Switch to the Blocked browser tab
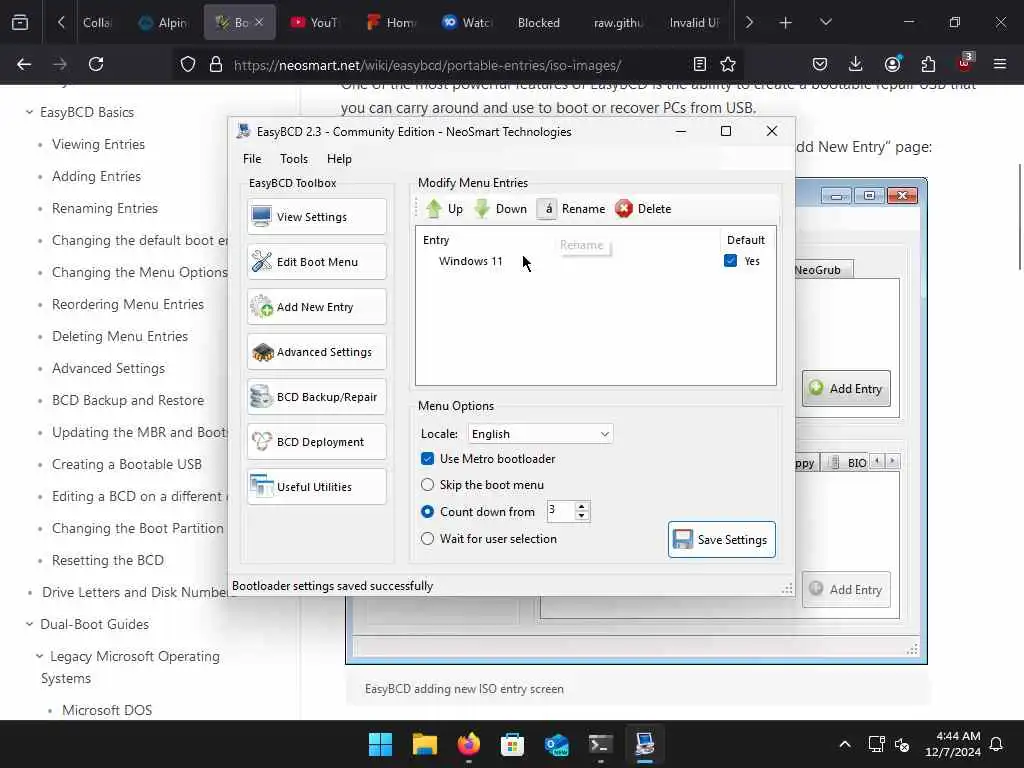Viewport: 1024px width, 768px height. click(539, 23)
